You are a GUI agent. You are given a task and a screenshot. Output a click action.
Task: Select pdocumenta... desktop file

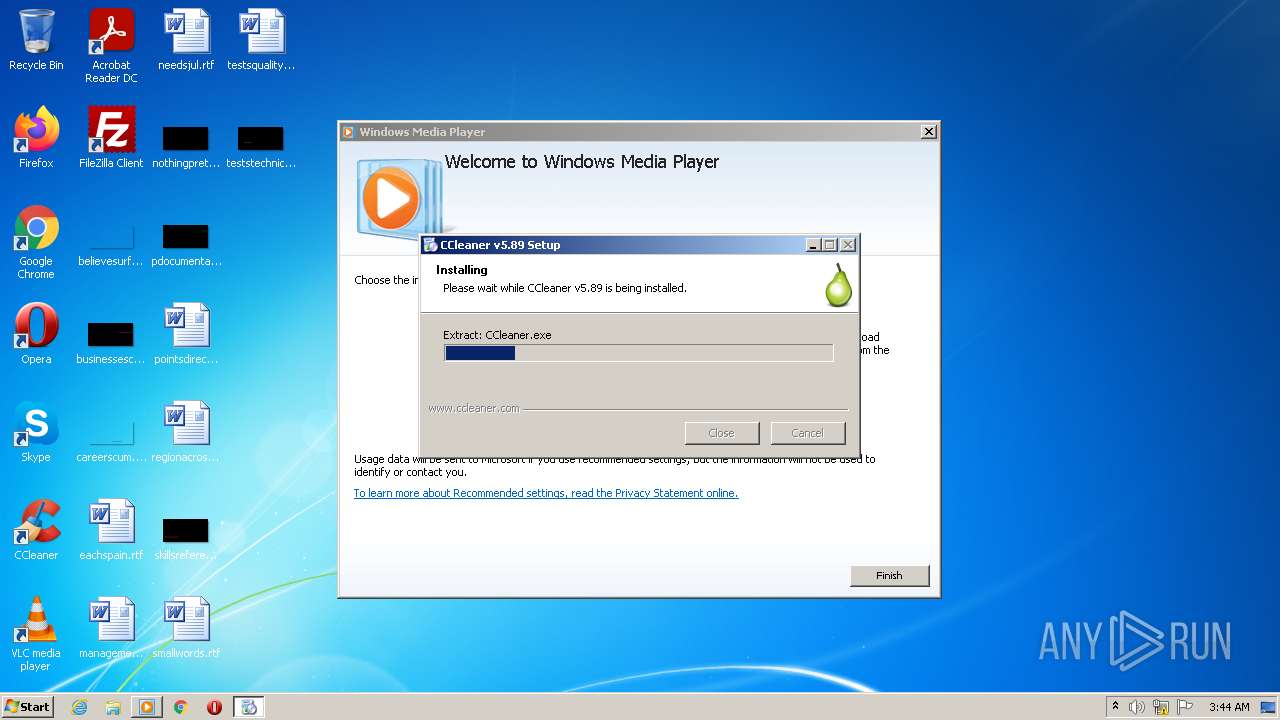[186, 244]
